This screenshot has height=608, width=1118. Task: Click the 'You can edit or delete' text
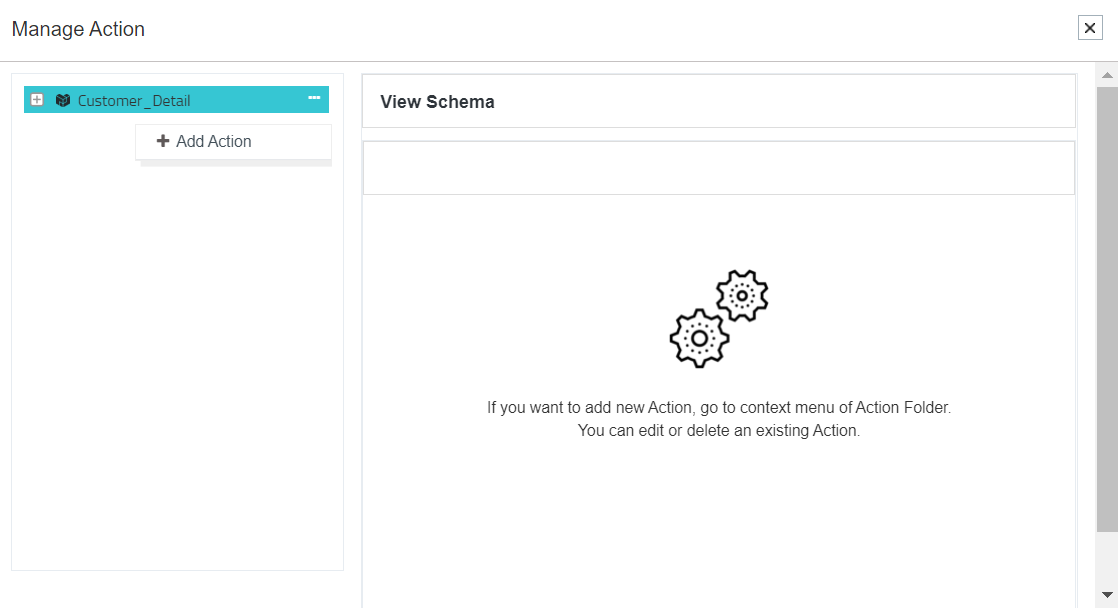point(719,431)
